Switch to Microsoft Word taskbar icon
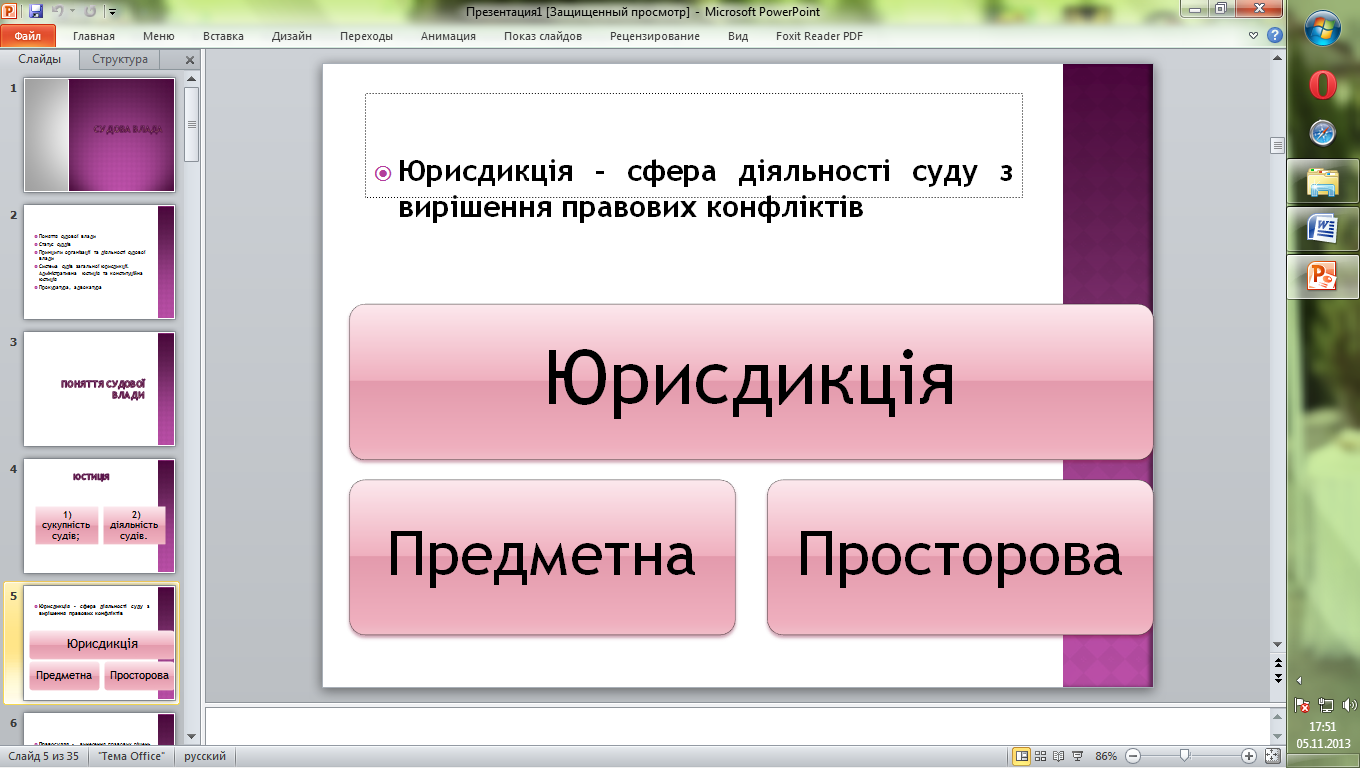Viewport: 1360px width, 768px height. point(1323,229)
